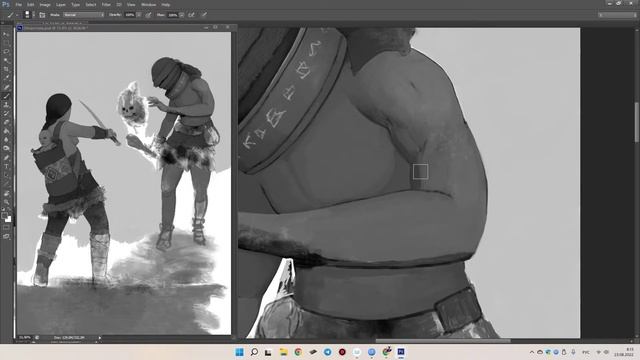Click the foreground color swatch
The image size is (640, 360).
pyautogui.click(x=4, y=216)
